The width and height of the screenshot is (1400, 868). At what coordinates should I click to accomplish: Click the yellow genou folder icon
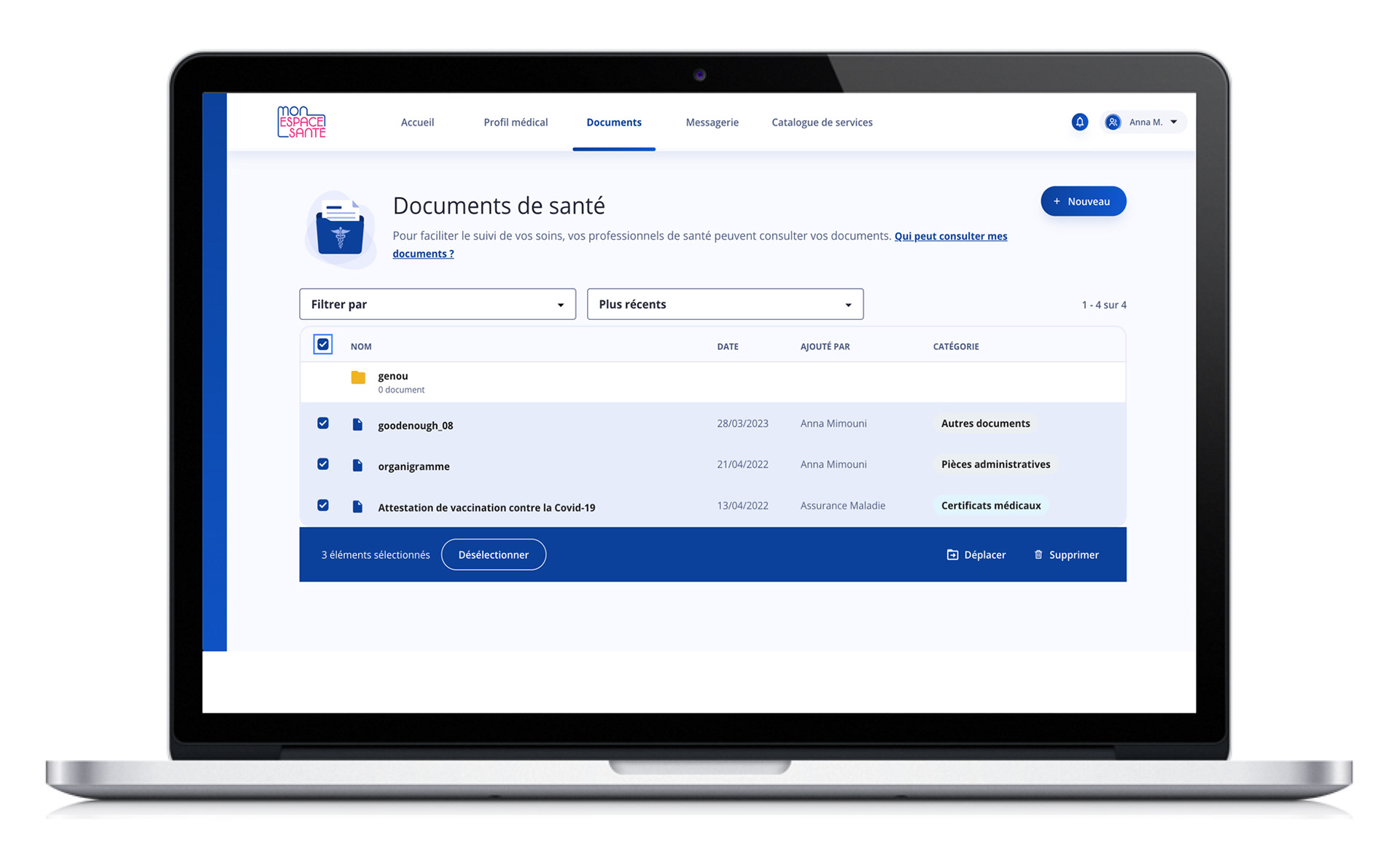(x=358, y=378)
